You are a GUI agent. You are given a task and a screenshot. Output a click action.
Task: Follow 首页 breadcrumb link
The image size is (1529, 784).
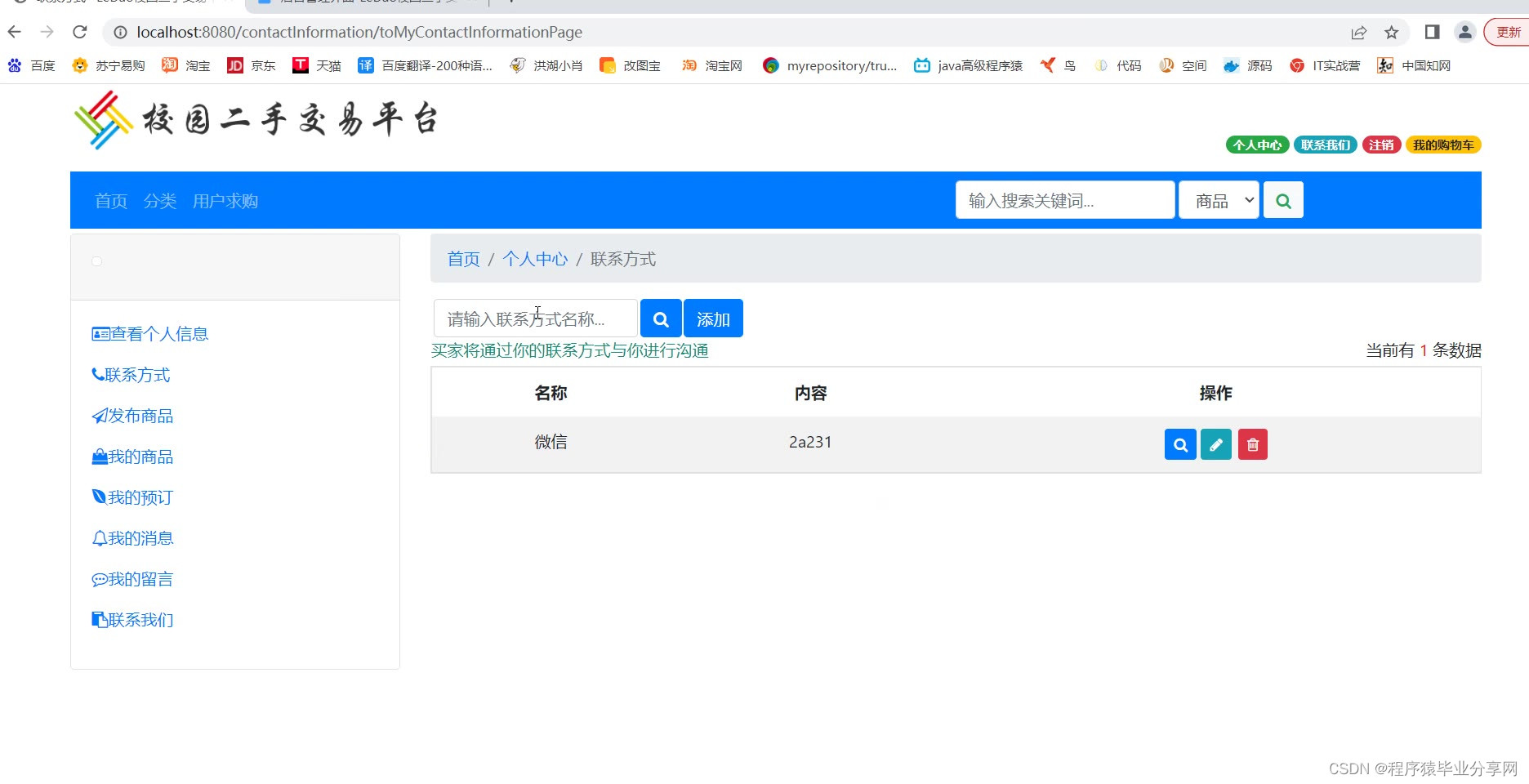[x=463, y=259]
